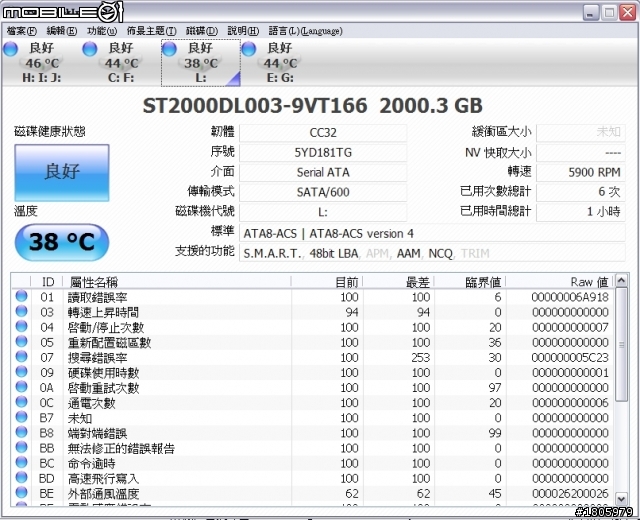The width and height of the screenshot is (640, 520).
Task: Click the 良好 health status button
Action: (x=62, y=172)
